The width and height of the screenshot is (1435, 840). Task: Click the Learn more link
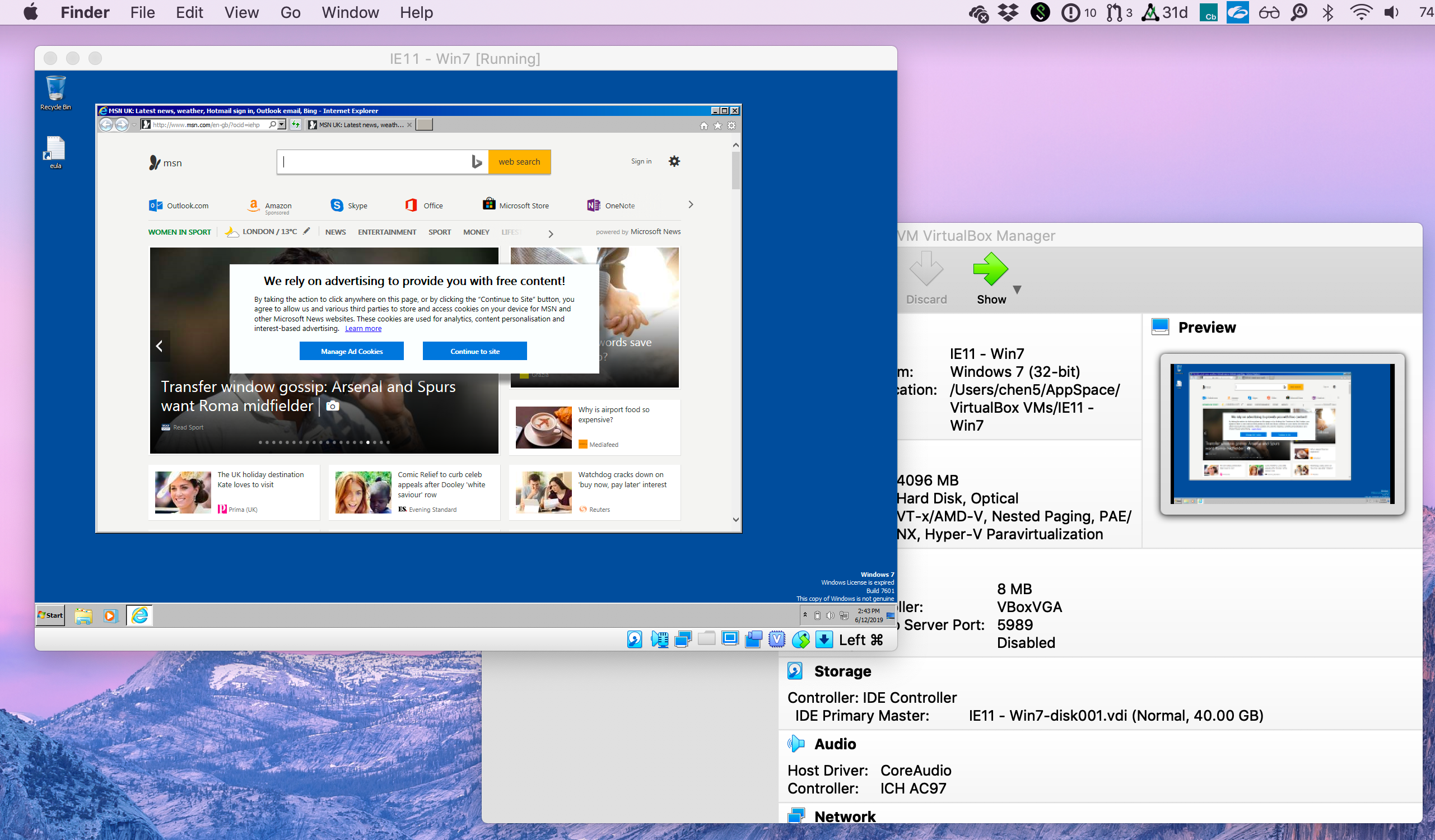(363, 329)
